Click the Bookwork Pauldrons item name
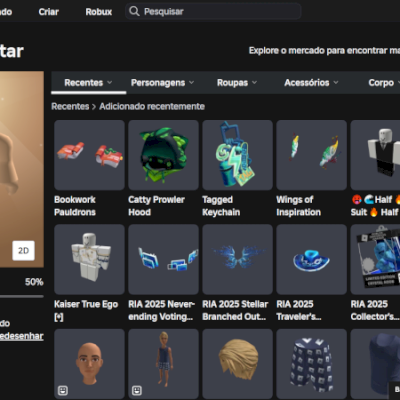 pos(75,206)
